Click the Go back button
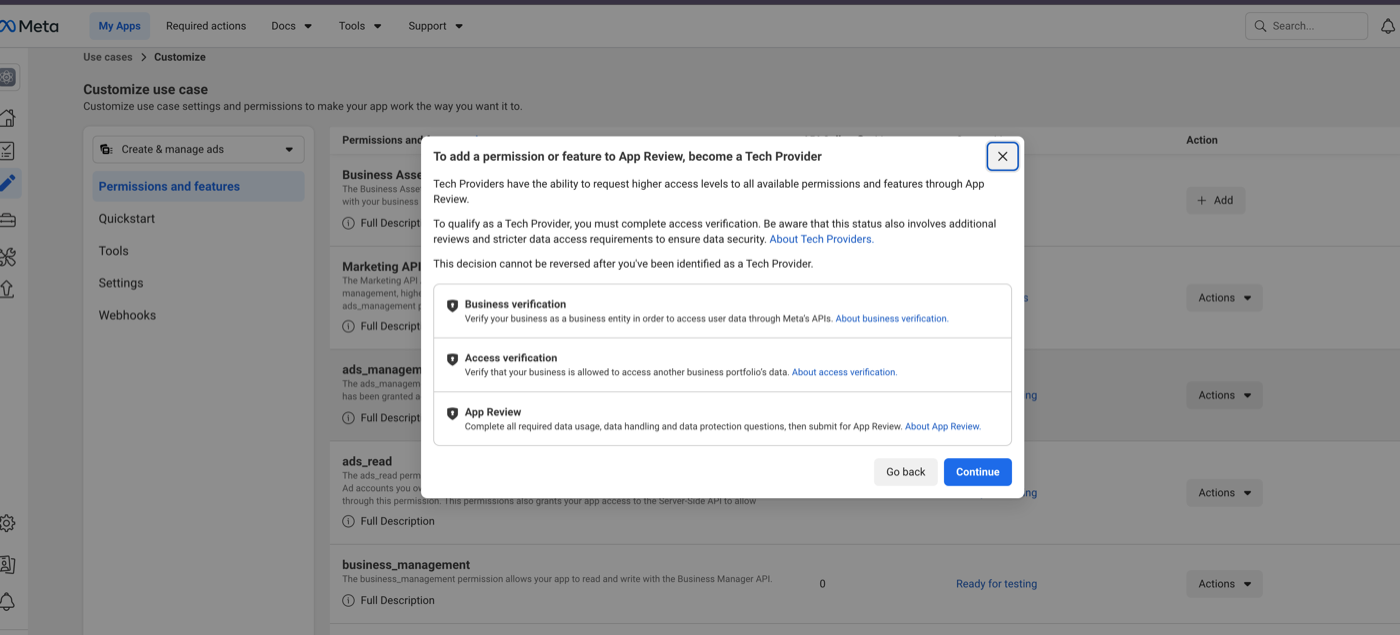Screen dimensions: 1400x635 pos(906,472)
